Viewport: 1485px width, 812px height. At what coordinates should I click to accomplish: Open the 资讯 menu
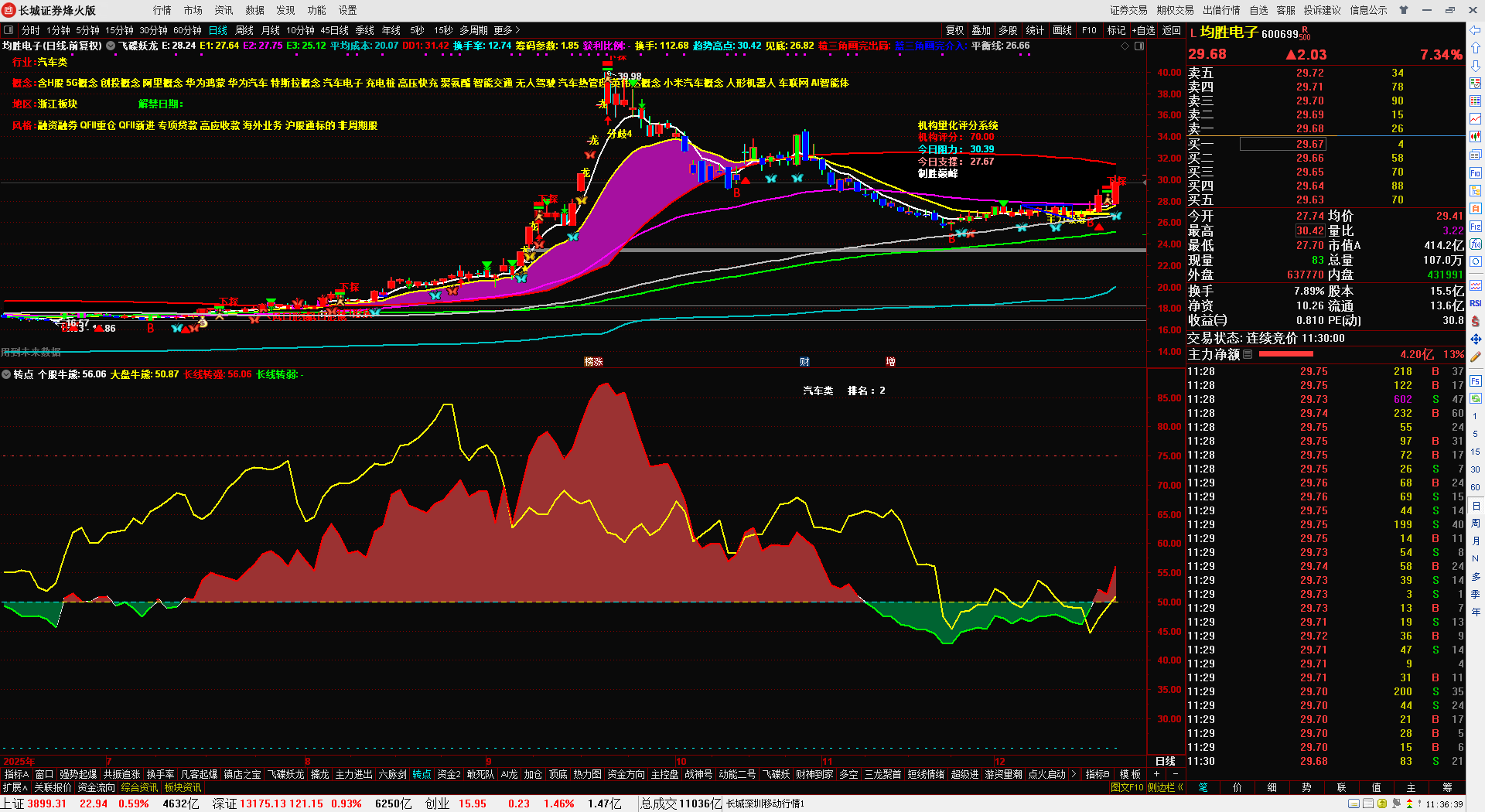(224, 10)
